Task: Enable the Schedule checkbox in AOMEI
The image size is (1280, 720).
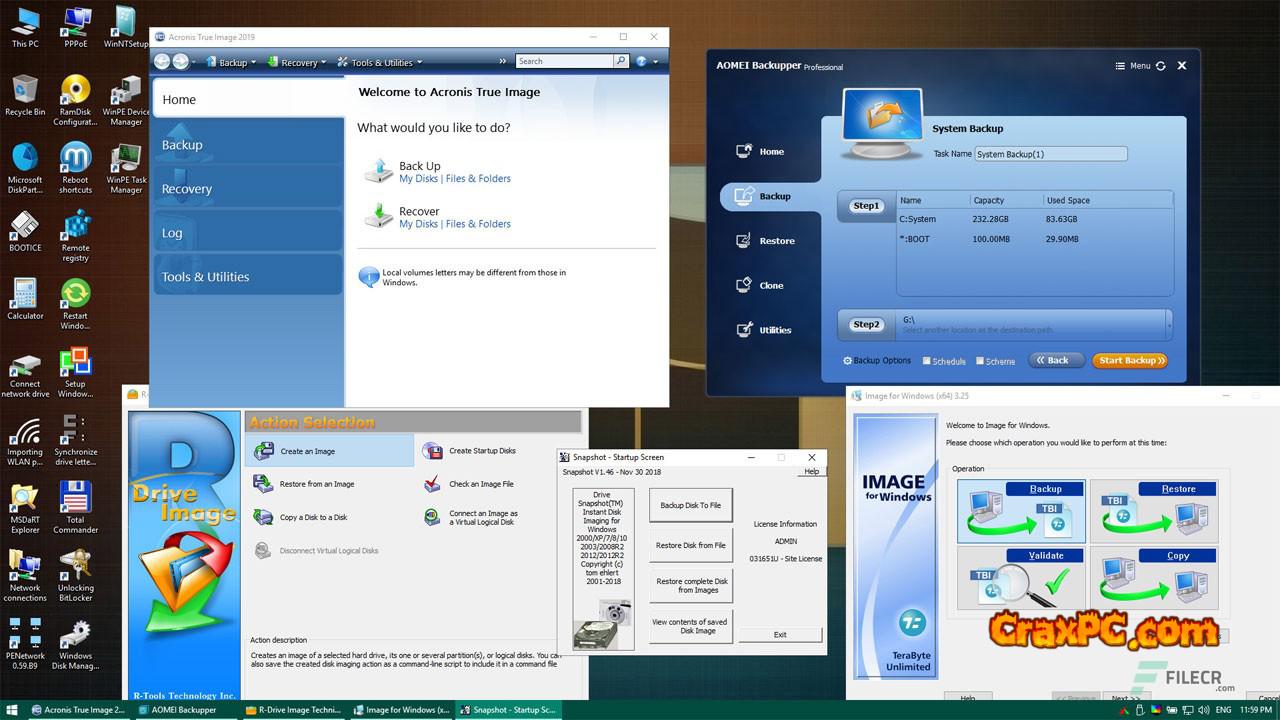Action: (927, 361)
